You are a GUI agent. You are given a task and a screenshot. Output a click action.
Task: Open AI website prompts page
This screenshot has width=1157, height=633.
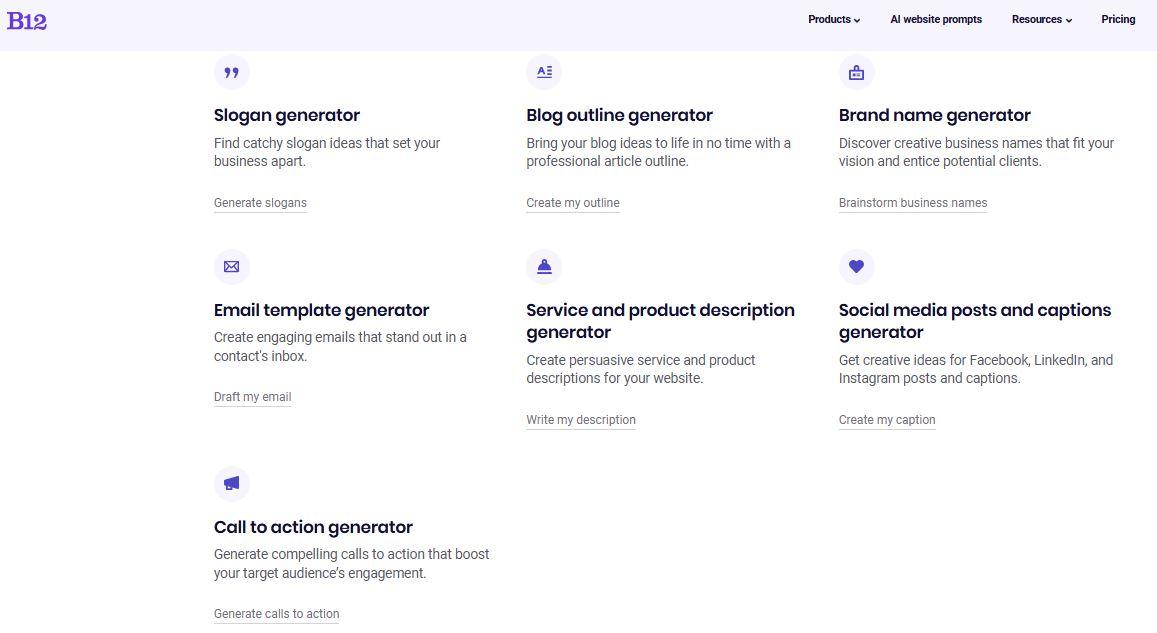tap(936, 19)
